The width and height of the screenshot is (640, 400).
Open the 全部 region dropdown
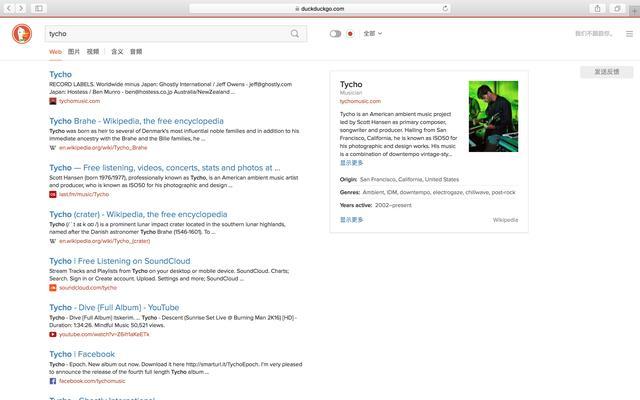pyautogui.click(x=373, y=33)
